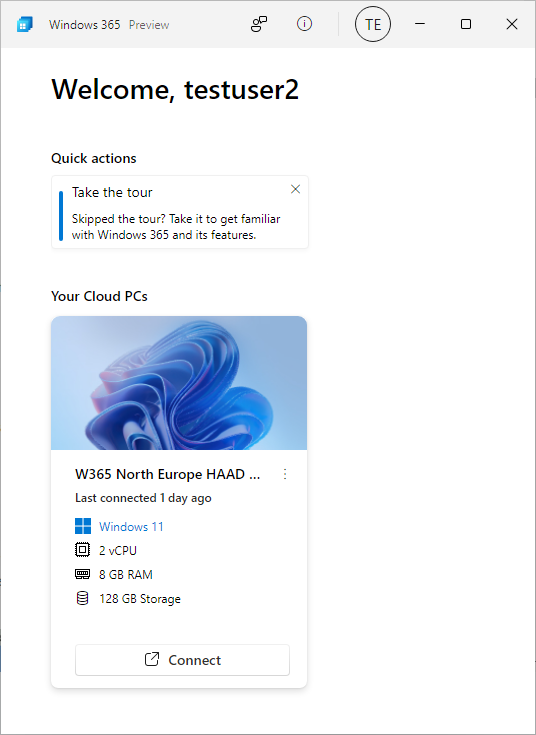Open the TE user account avatar
The width and height of the screenshot is (536, 735).
373,24
